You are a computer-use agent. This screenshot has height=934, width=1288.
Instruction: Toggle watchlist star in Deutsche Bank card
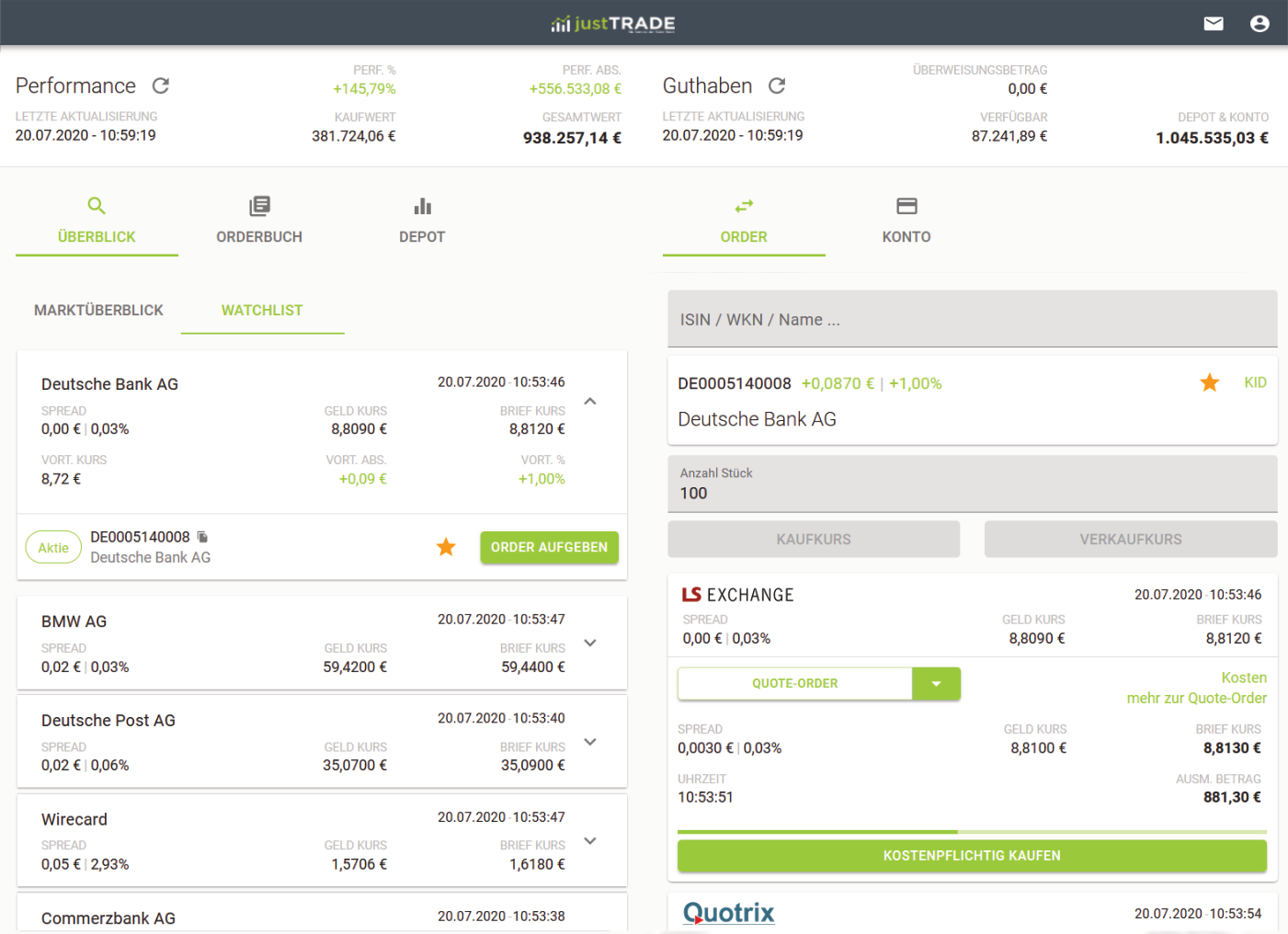click(x=446, y=547)
